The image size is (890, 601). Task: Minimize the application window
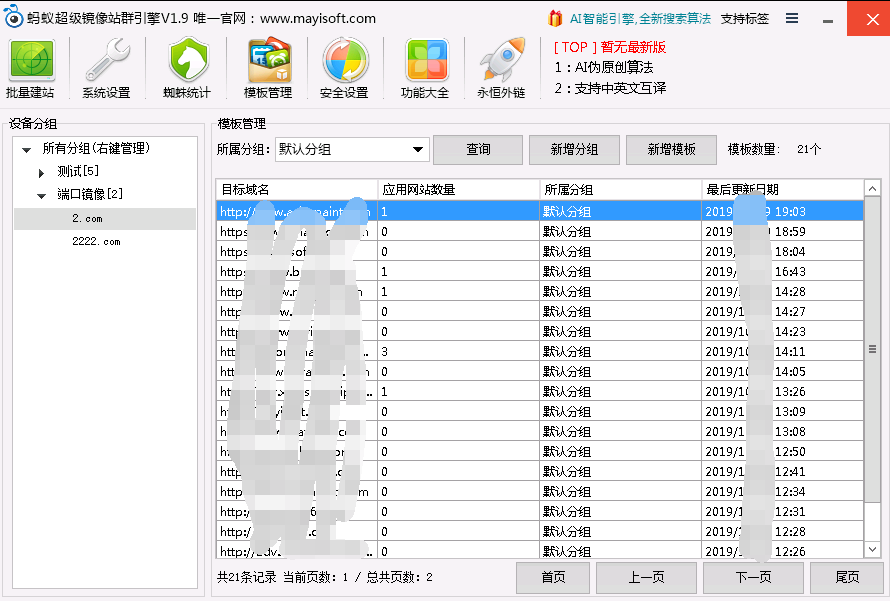coord(828,20)
